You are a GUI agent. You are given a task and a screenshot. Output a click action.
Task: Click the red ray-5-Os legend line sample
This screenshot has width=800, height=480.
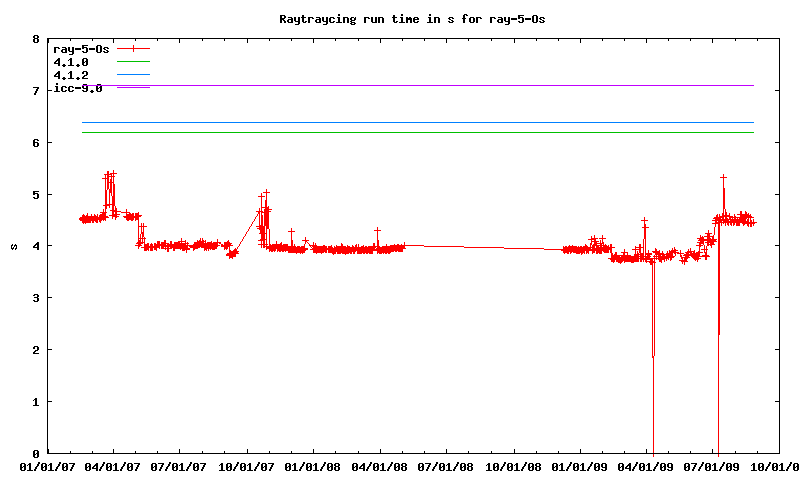tap(133, 48)
